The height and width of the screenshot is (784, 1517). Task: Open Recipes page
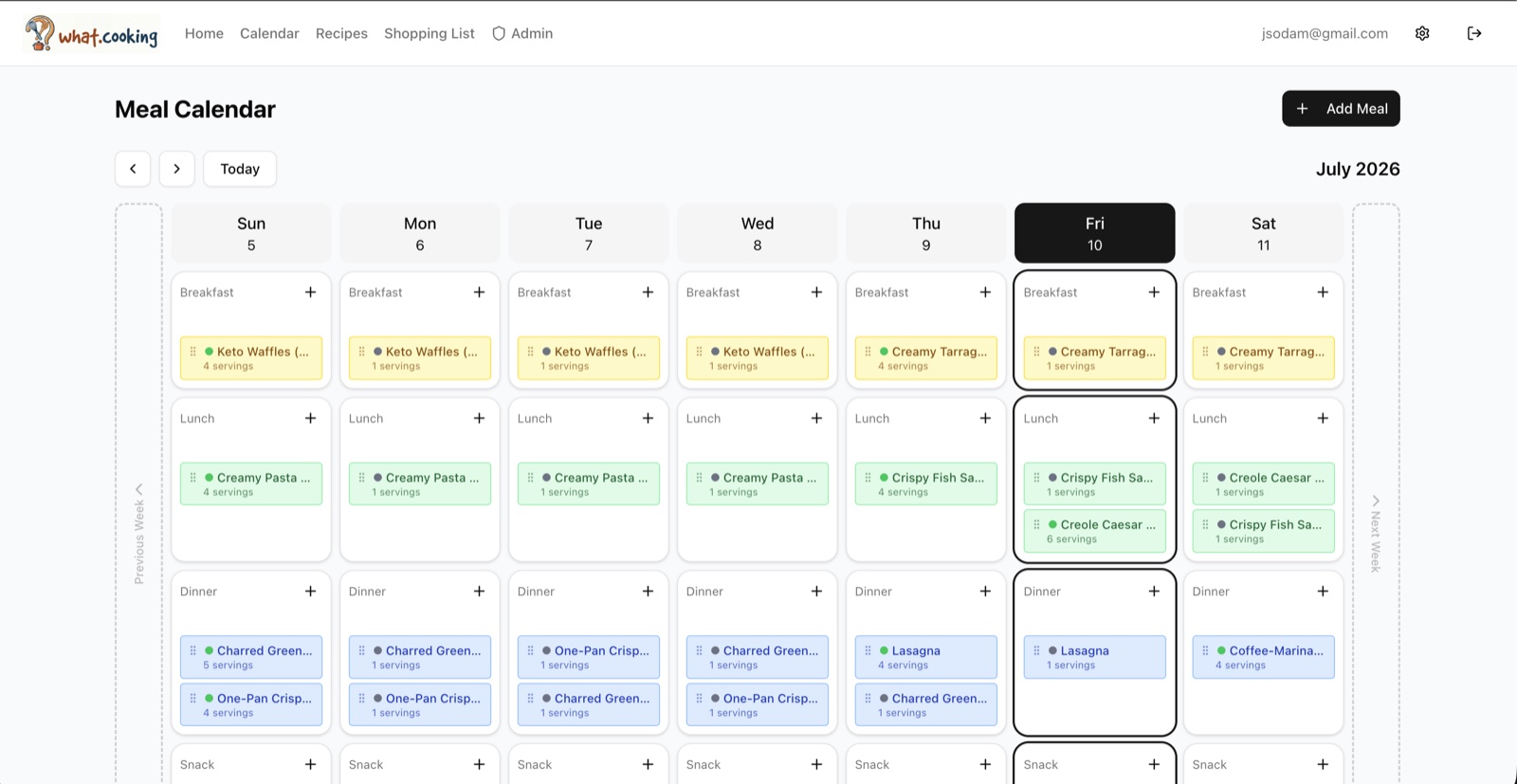click(341, 33)
